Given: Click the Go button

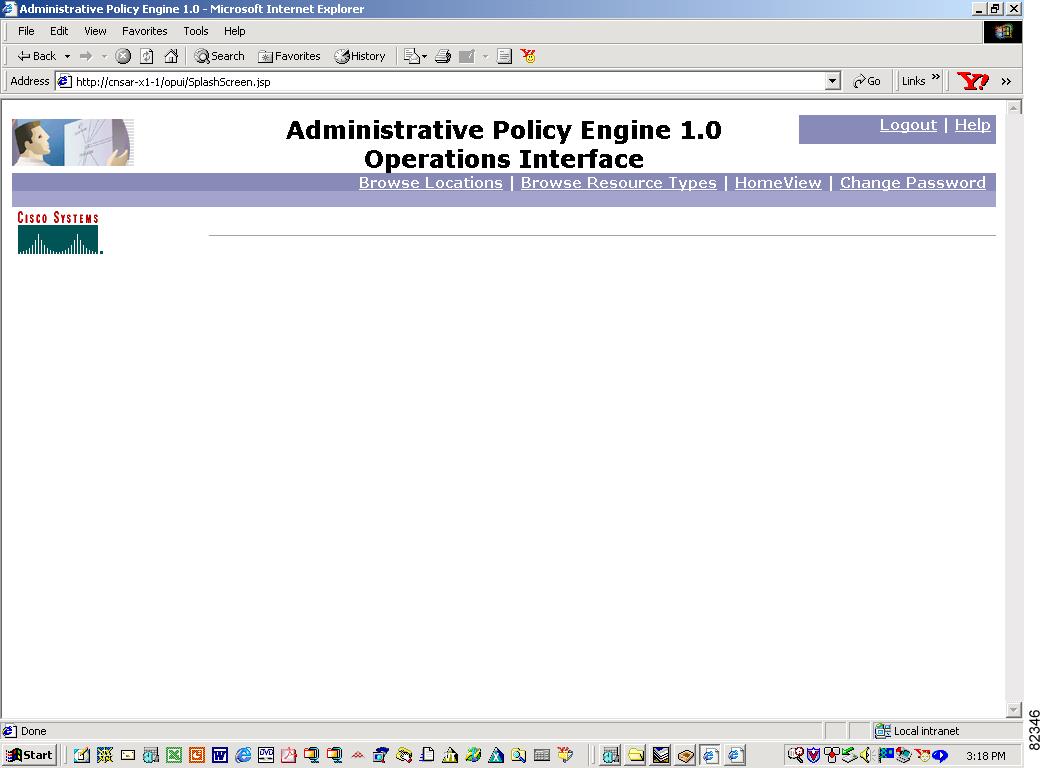Looking at the screenshot, I should click(867, 82).
